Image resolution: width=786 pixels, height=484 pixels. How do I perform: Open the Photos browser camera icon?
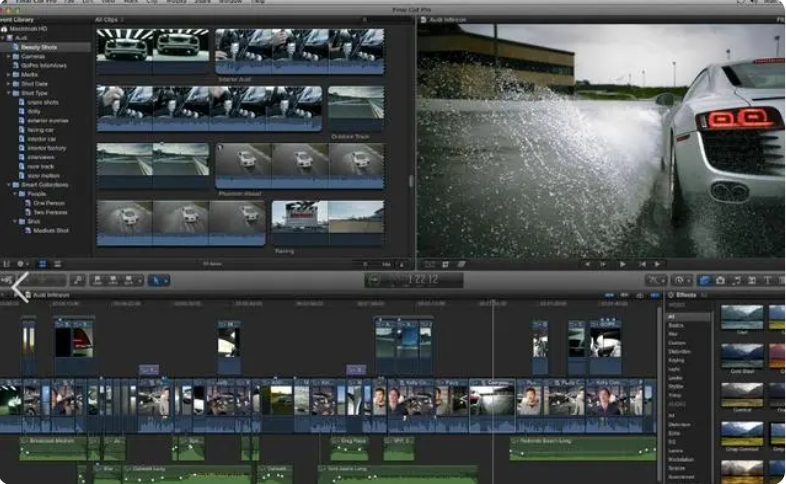coord(720,281)
